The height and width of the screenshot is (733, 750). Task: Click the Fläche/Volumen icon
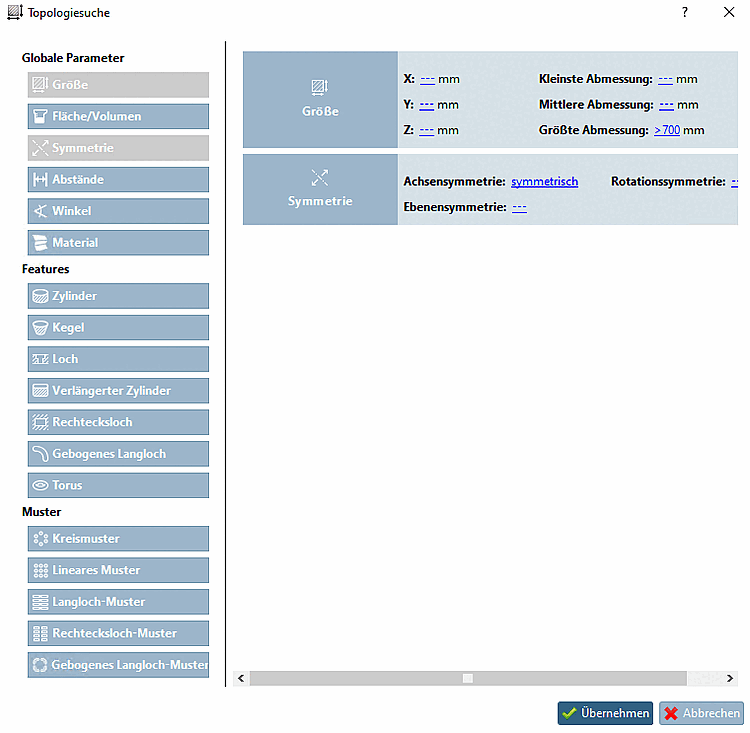40,116
